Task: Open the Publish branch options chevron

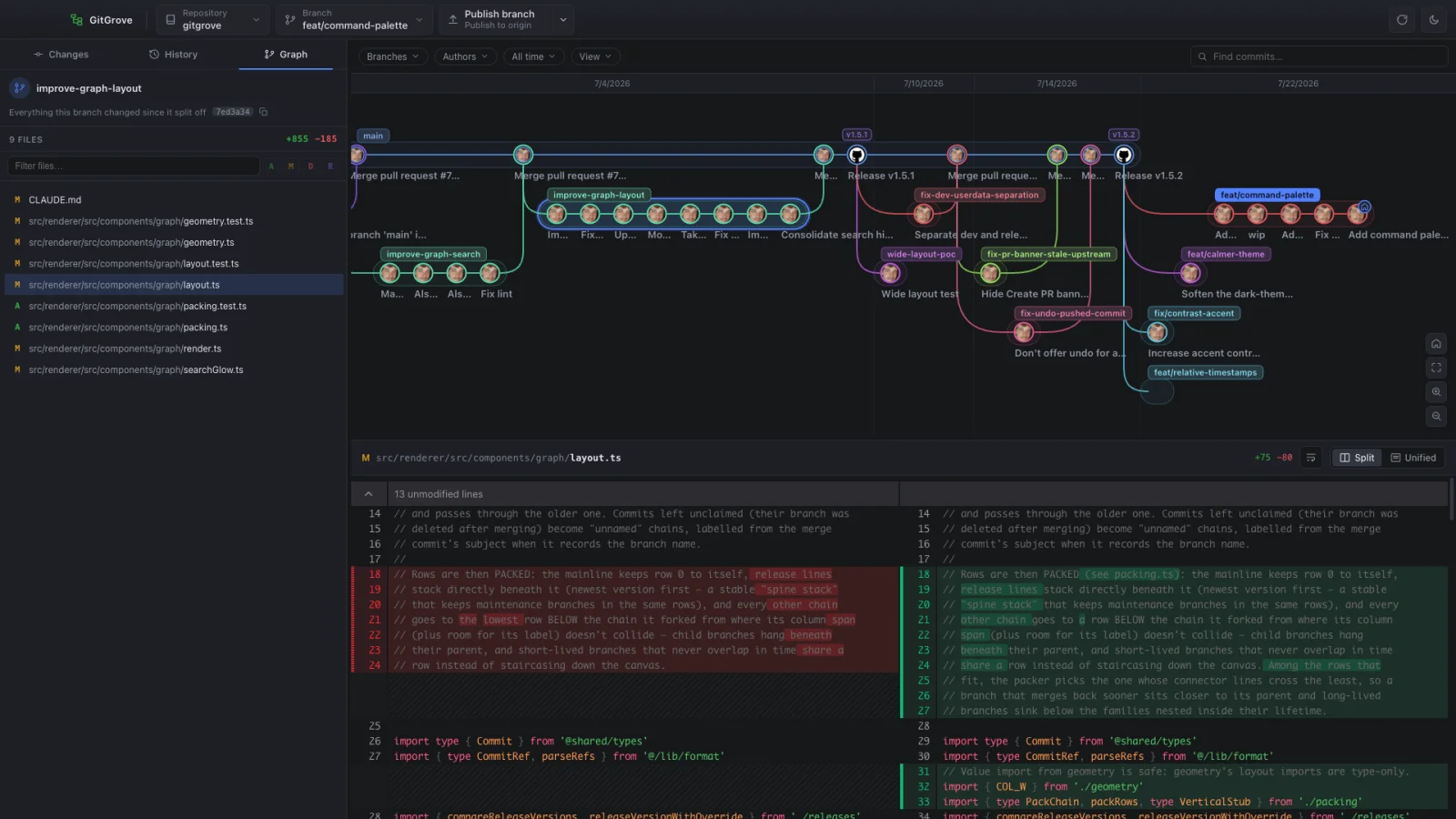Action: 563,20
